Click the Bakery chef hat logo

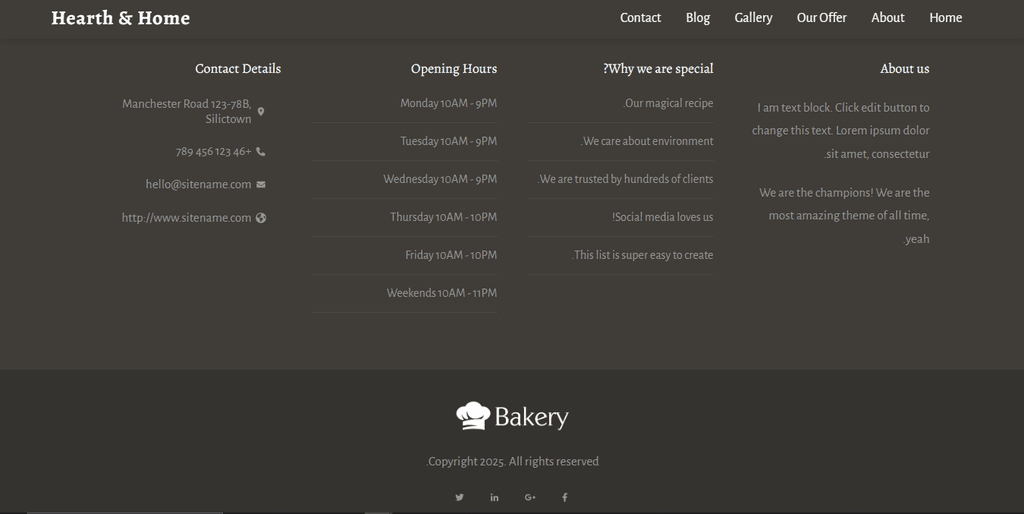click(x=512, y=416)
